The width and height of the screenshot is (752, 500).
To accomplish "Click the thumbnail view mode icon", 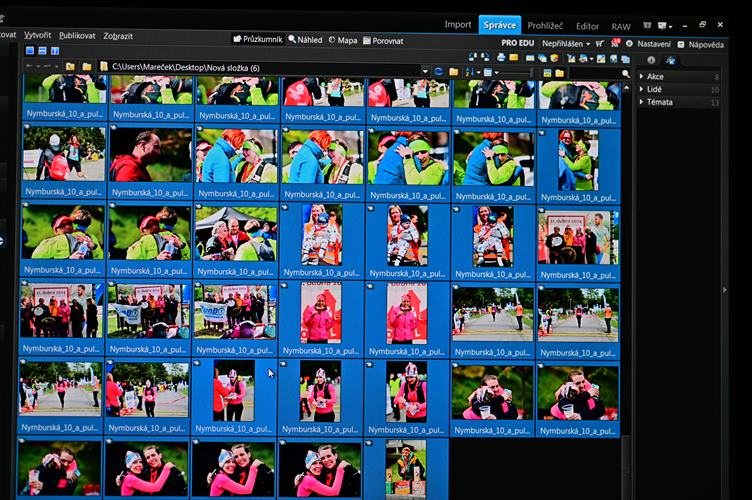I will point(488,72).
